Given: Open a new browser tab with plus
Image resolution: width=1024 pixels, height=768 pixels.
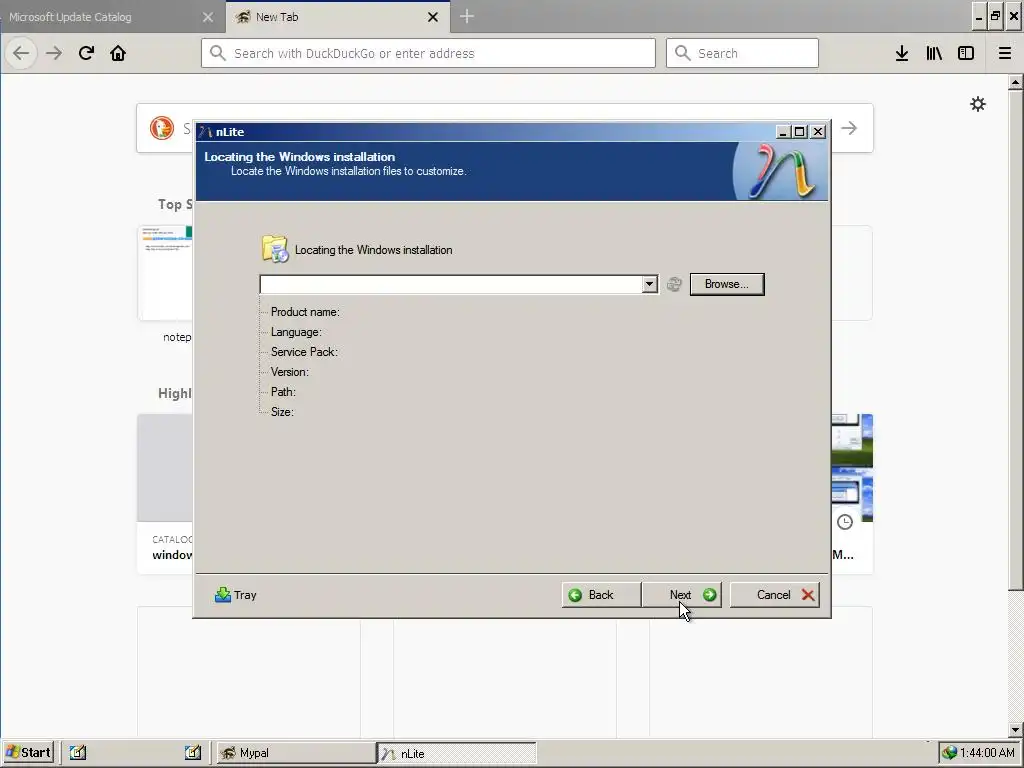Looking at the screenshot, I should (x=466, y=16).
